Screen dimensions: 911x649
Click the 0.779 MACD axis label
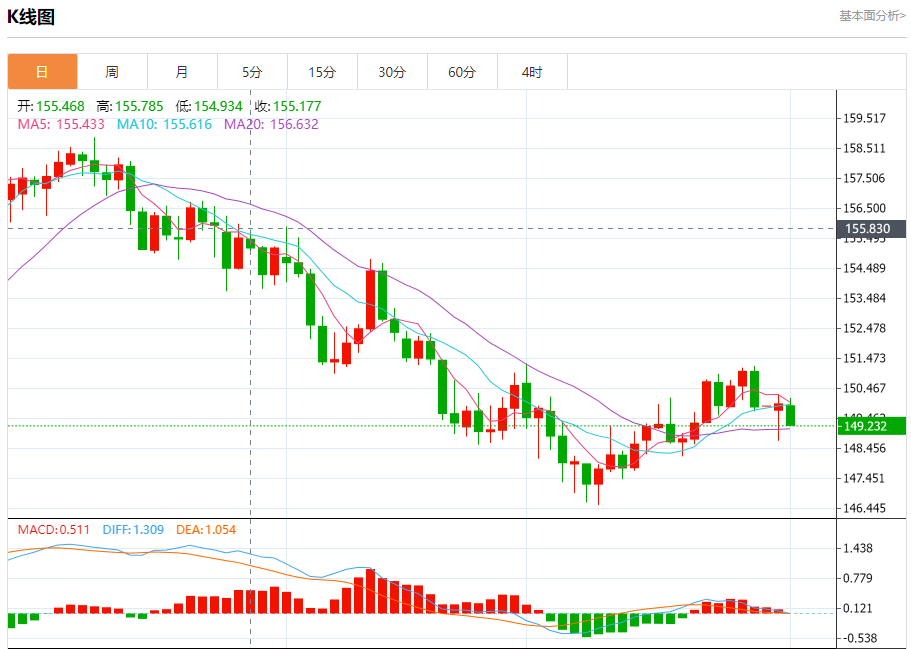tap(858, 578)
